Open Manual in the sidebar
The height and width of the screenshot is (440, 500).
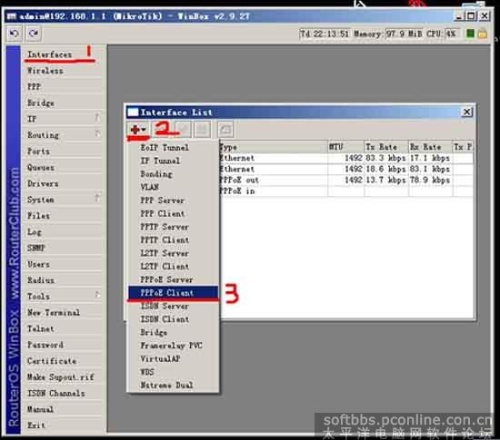click(40, 409)
